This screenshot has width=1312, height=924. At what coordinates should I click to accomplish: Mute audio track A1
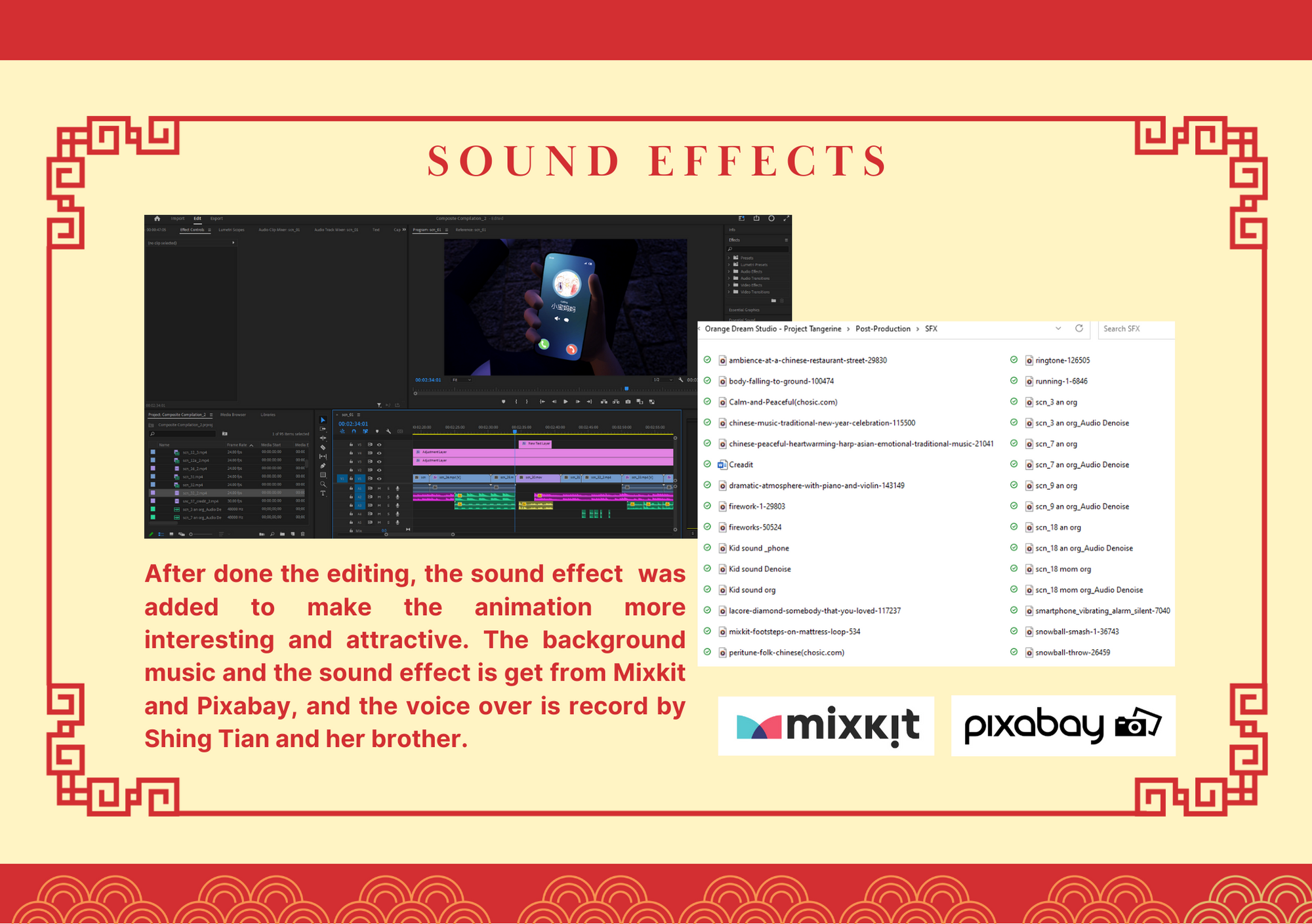tap(379, 489)
